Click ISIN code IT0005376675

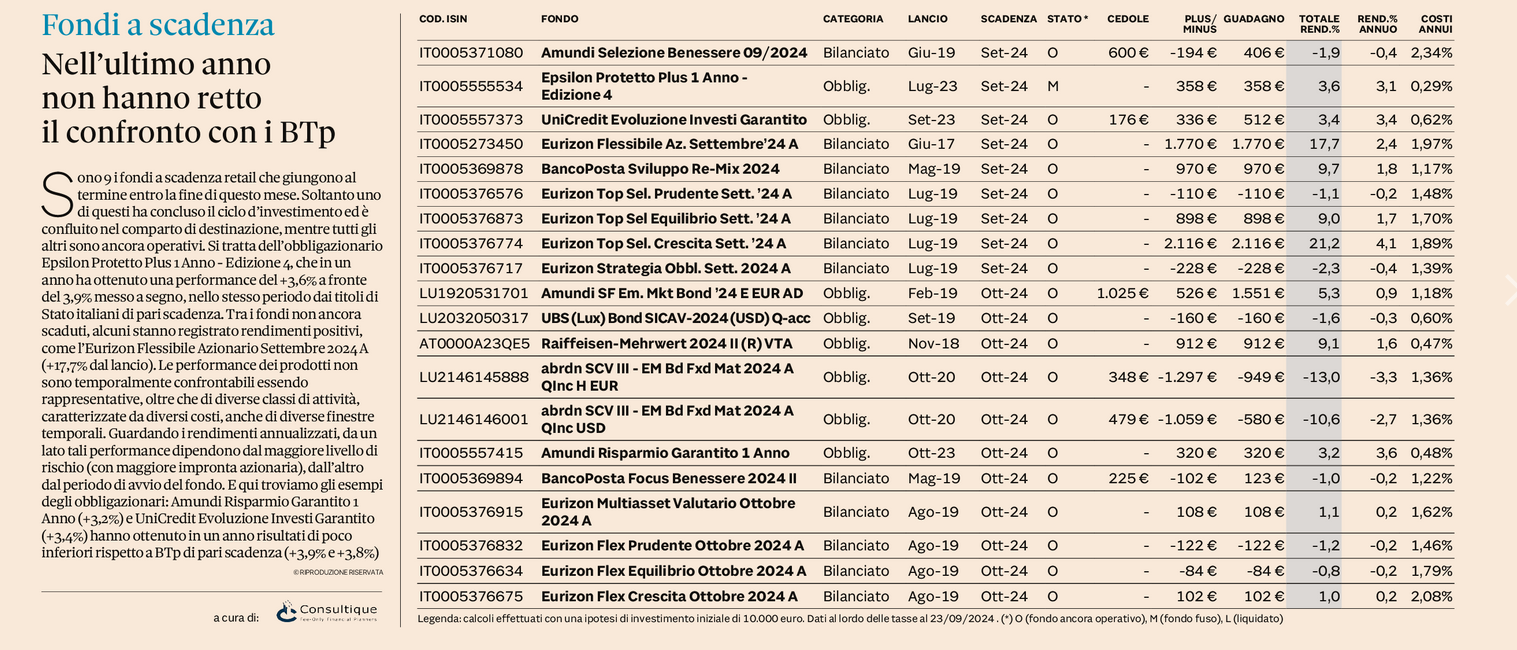pos(471,596)
